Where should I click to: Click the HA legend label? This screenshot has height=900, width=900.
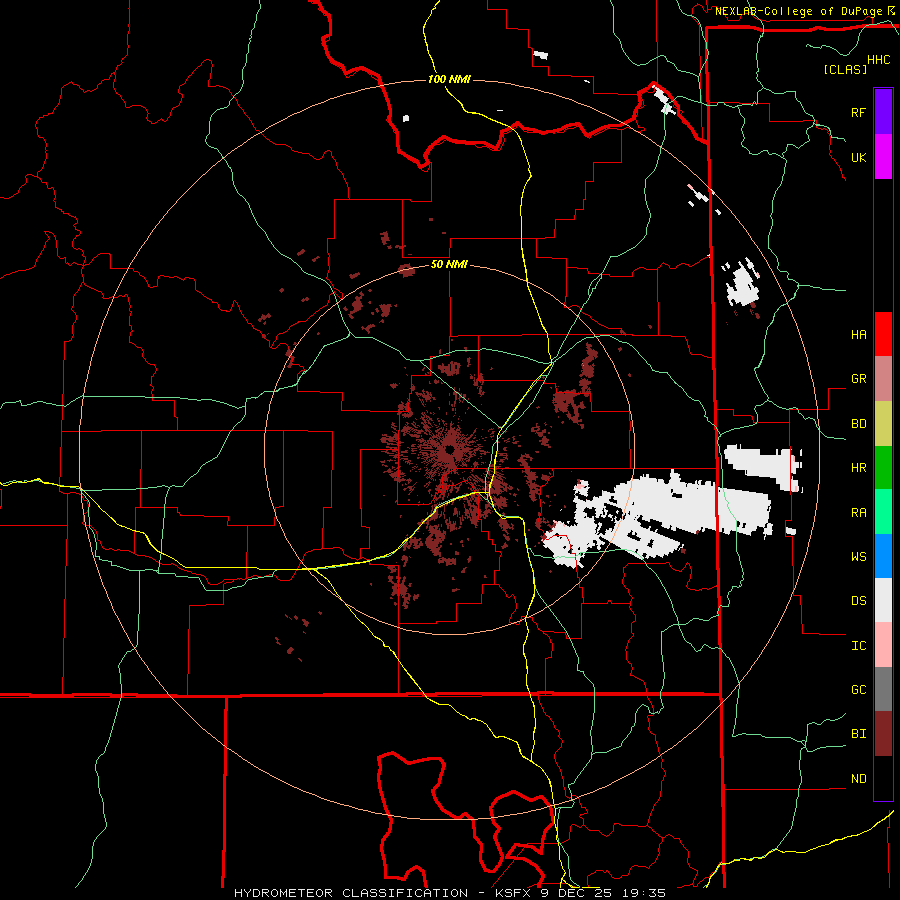coord(858,334)
